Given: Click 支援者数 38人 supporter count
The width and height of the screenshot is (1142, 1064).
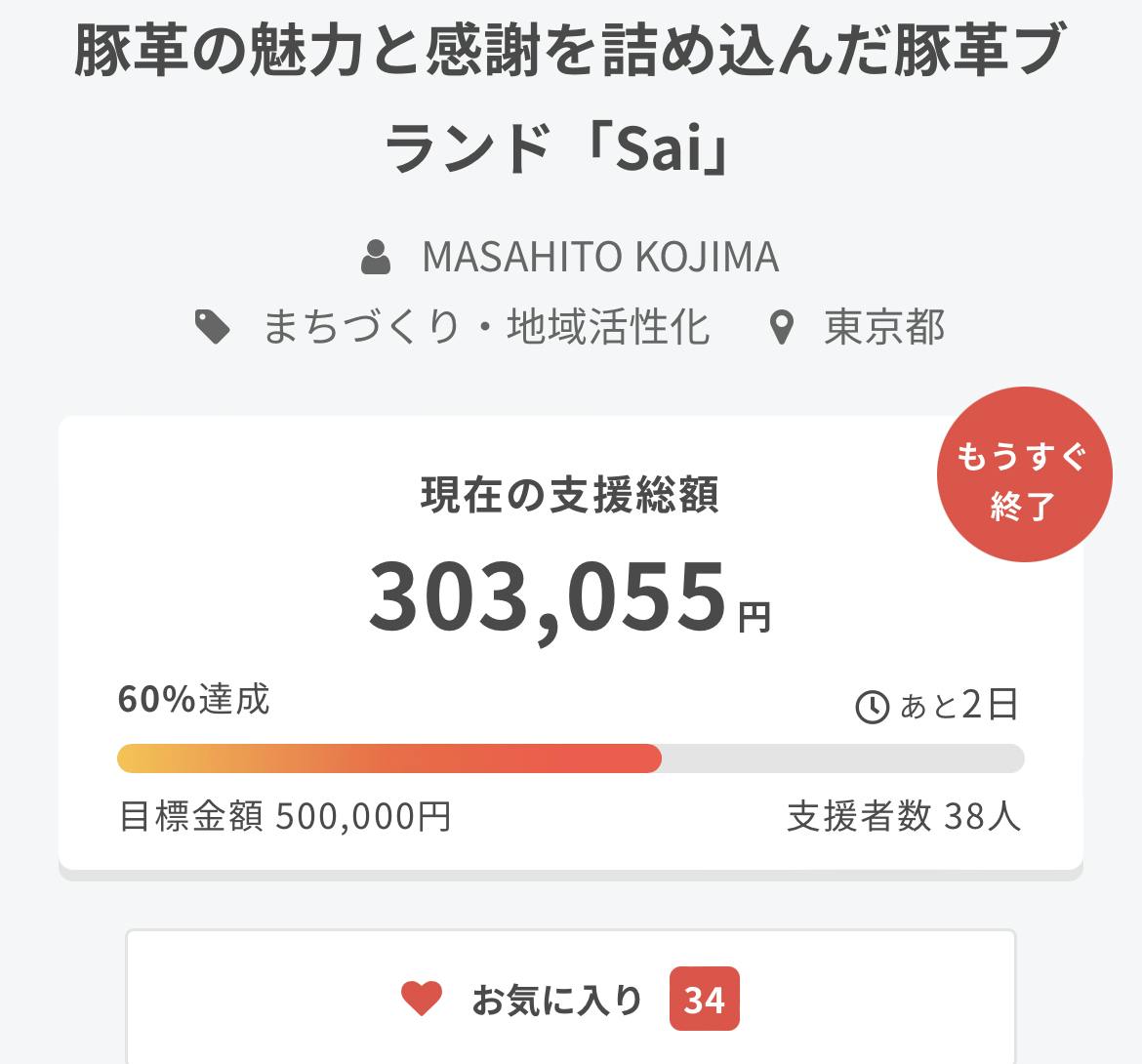Looking at the screenshot, I should [x=904, y=816].
